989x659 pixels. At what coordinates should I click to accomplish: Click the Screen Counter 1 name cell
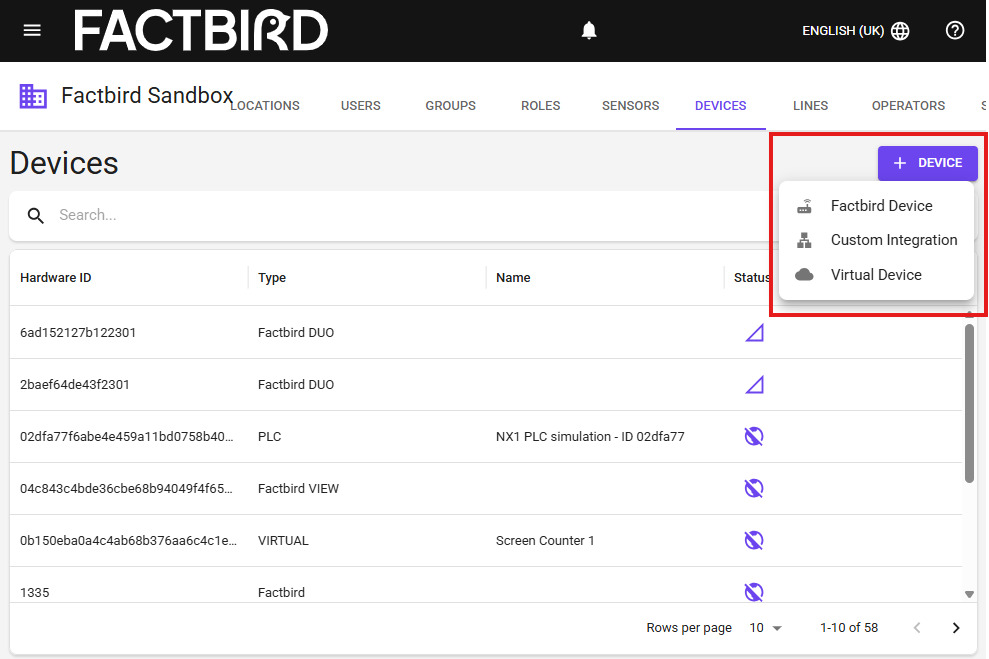pos(545,541)
